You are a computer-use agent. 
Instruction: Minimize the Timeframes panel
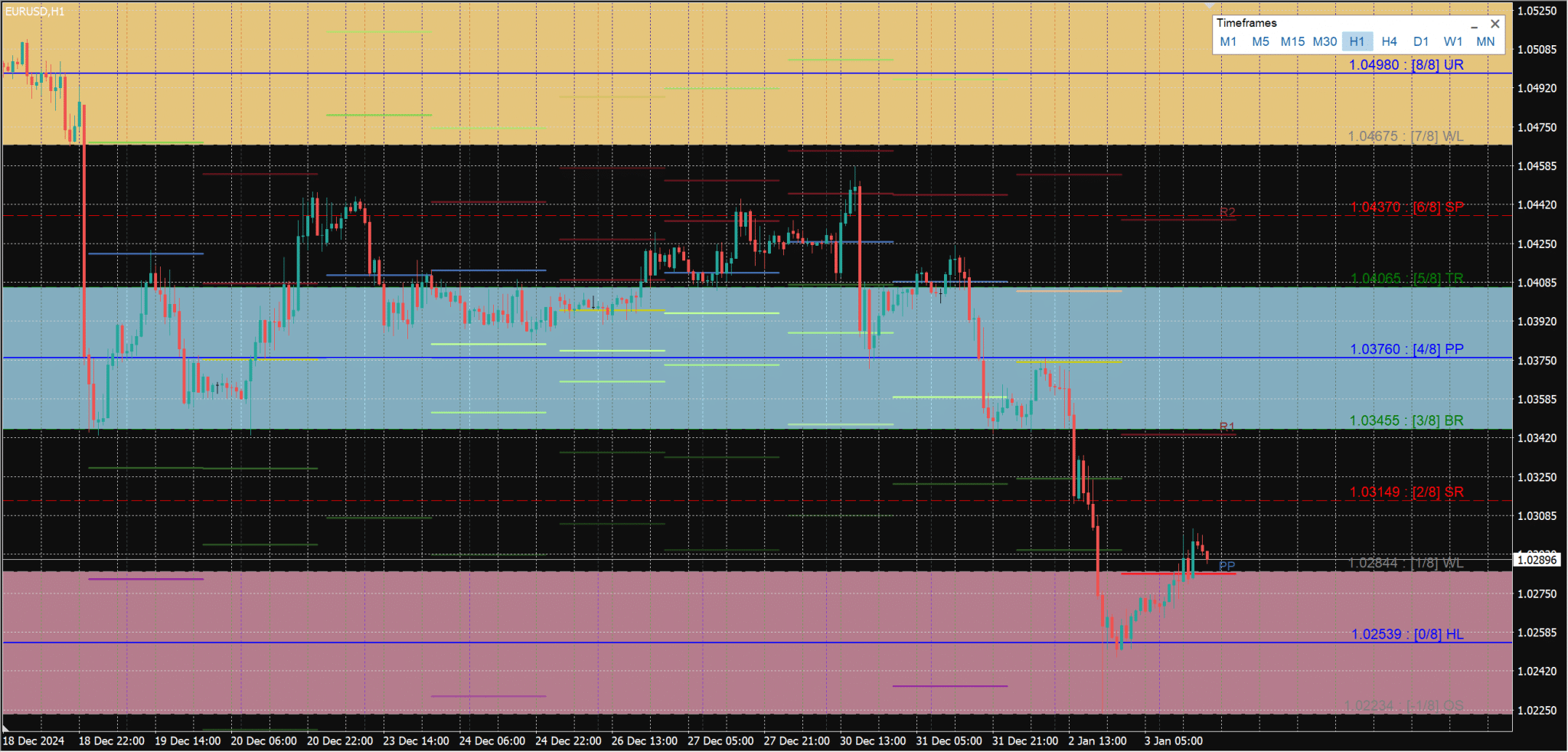pyautogui.click(x=1474, y=25)
